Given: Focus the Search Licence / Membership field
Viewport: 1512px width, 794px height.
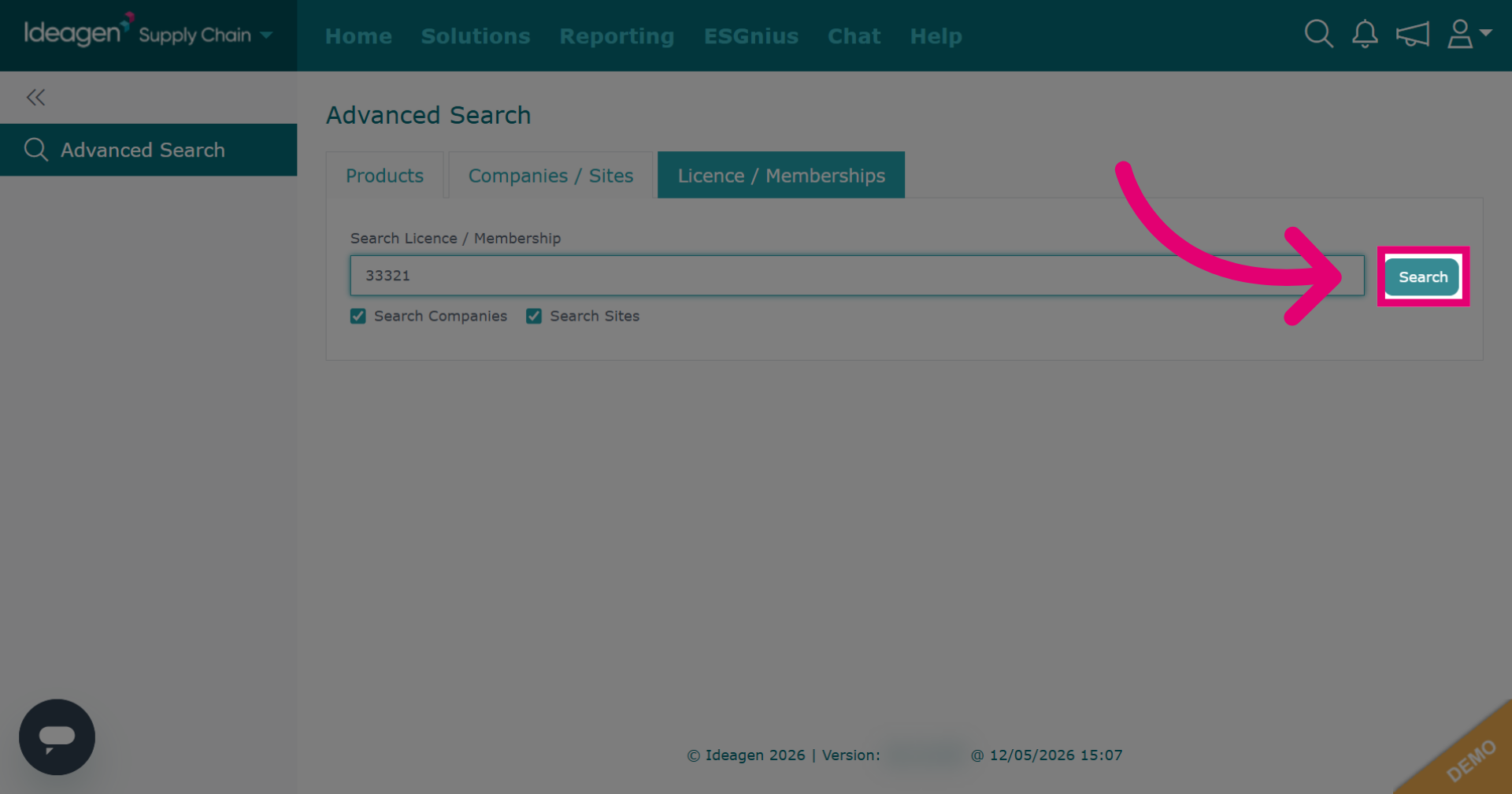Looking at the screenshot, I should tap(857, 275).
